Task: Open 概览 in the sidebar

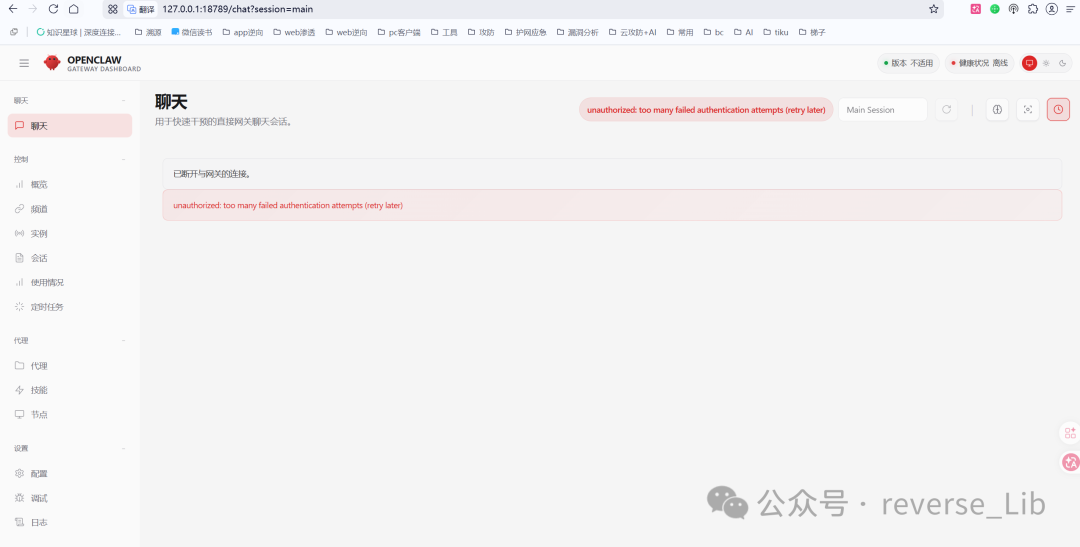Action: pyautogui.click(x=70, y=185)
